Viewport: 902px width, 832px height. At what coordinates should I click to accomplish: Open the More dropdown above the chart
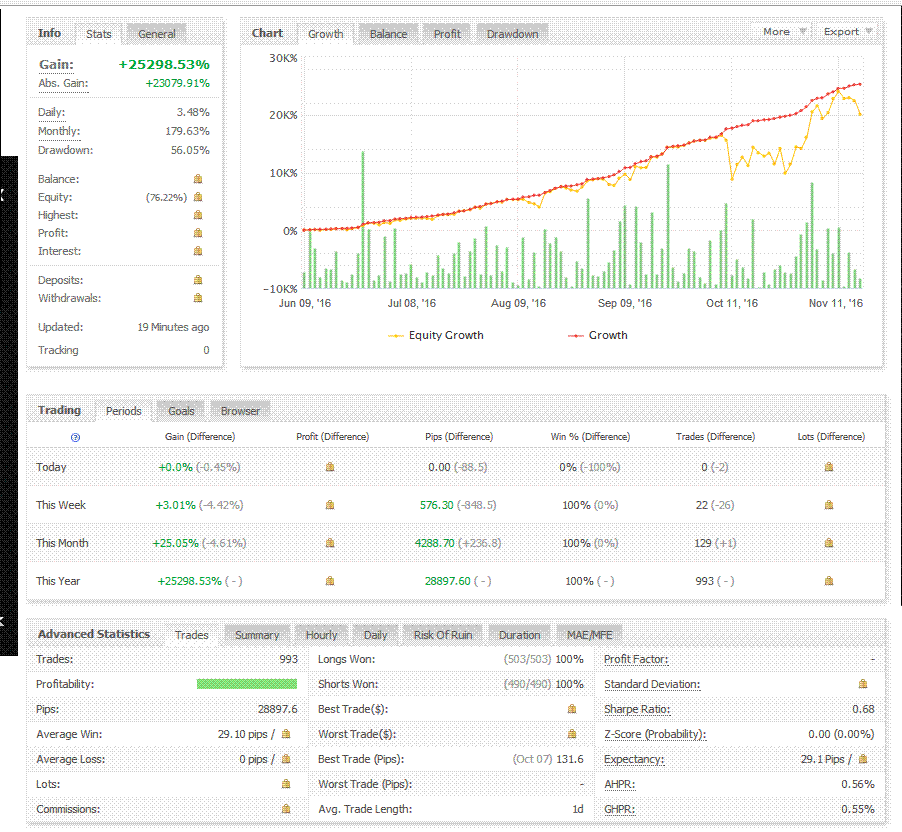[781, 32]
